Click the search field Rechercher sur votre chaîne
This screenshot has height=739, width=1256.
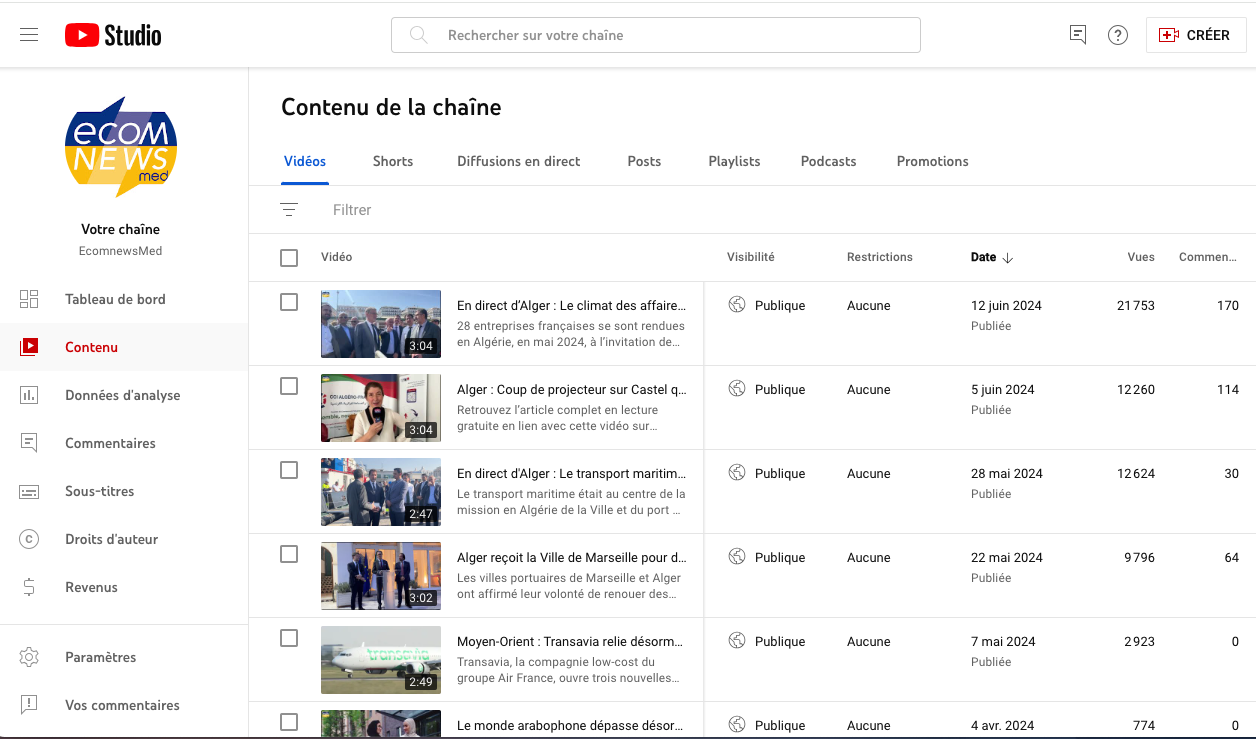(x=655, y=35)
